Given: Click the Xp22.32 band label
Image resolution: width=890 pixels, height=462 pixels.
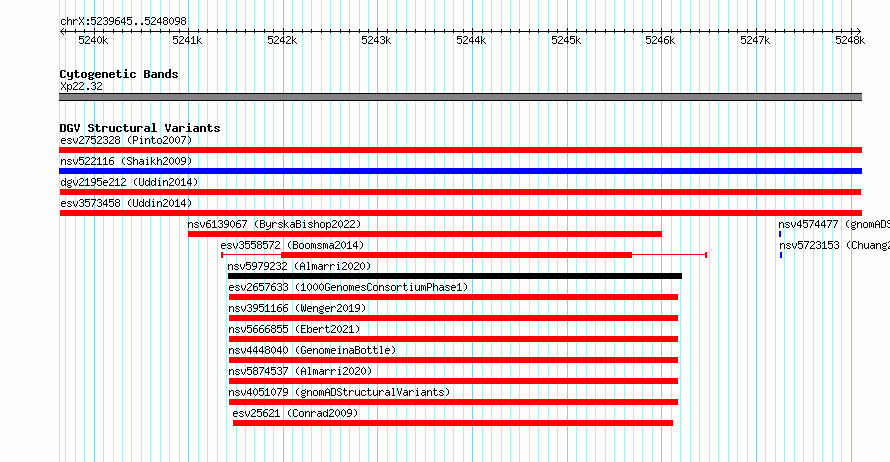Looking at the screenshot, I should click(81, 86).
